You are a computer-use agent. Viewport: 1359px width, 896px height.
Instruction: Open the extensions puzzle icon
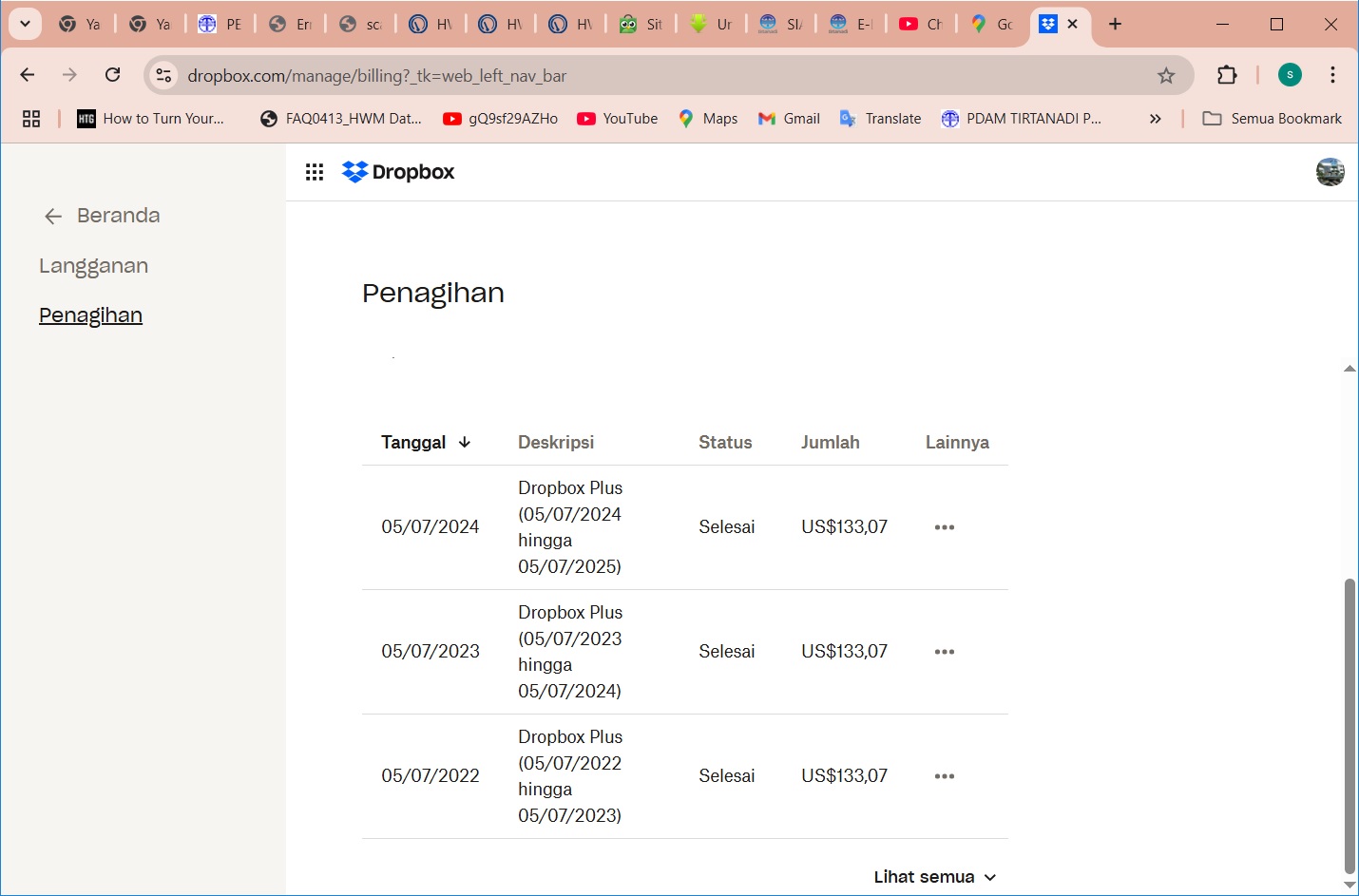tap(1227, 75)
